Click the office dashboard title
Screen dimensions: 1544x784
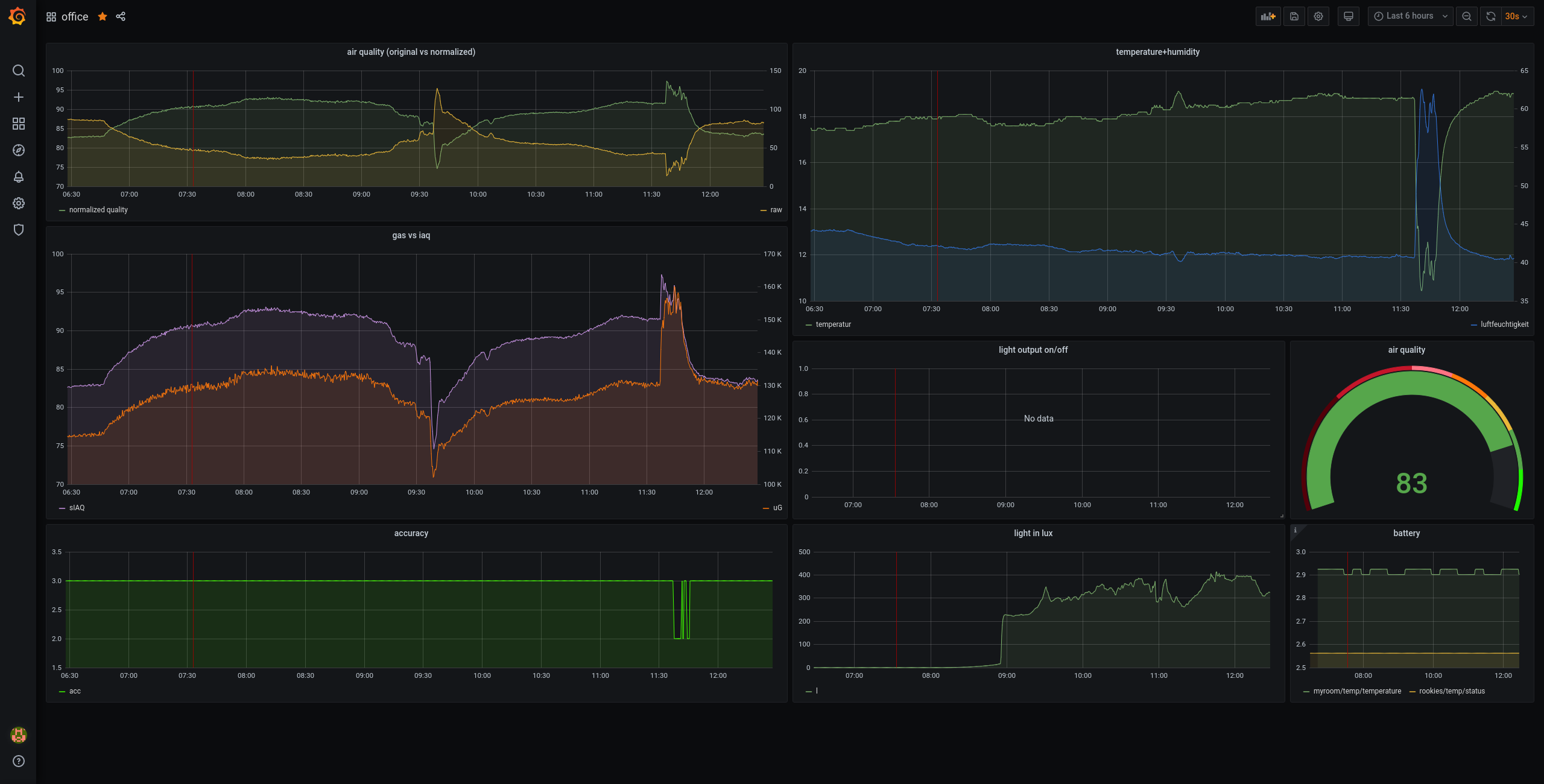click(x=75, y=17)
